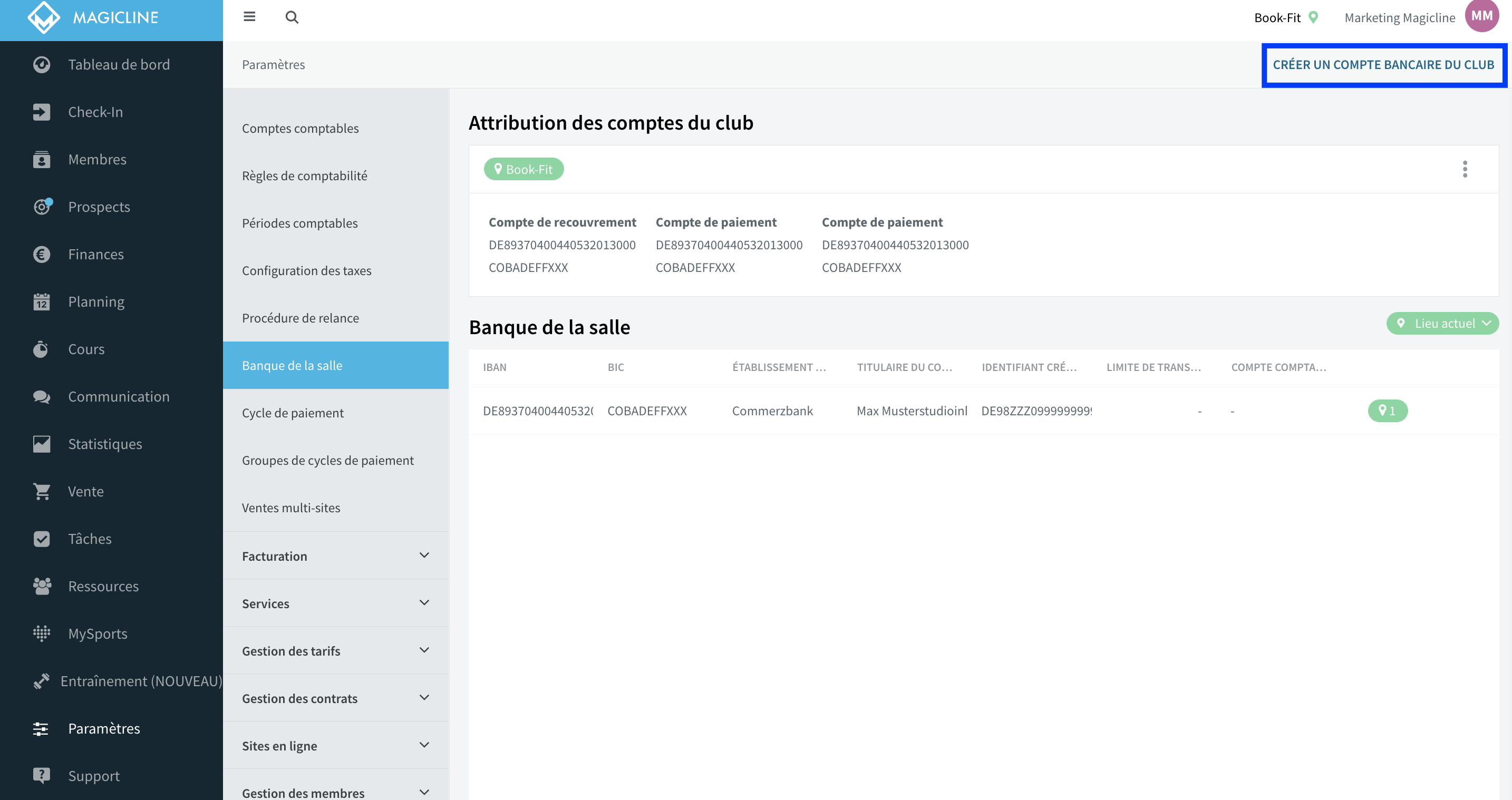Viewport: 1512px width, 800px height.
Task: Open Configuration des taxes settings
Action: pyautogui.click(x=336, y=270)
